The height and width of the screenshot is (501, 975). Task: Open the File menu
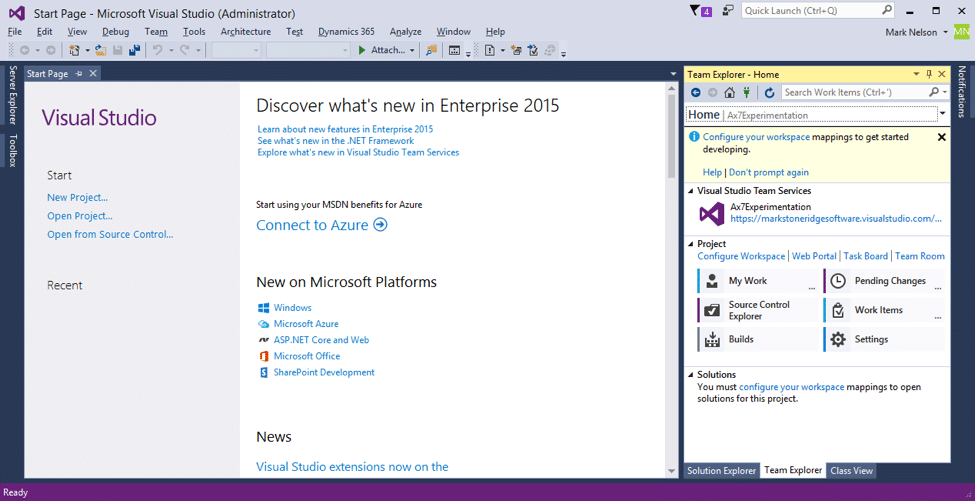(x=15, y=32)
